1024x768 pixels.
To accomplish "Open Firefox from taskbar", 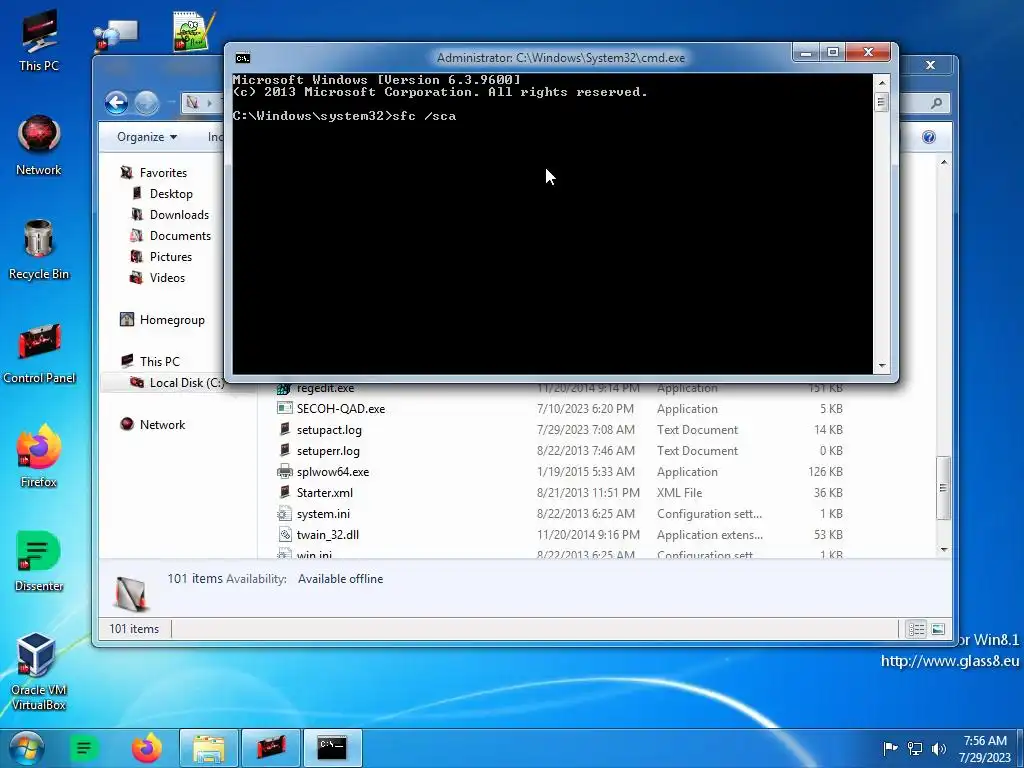I will pos(146,748).
